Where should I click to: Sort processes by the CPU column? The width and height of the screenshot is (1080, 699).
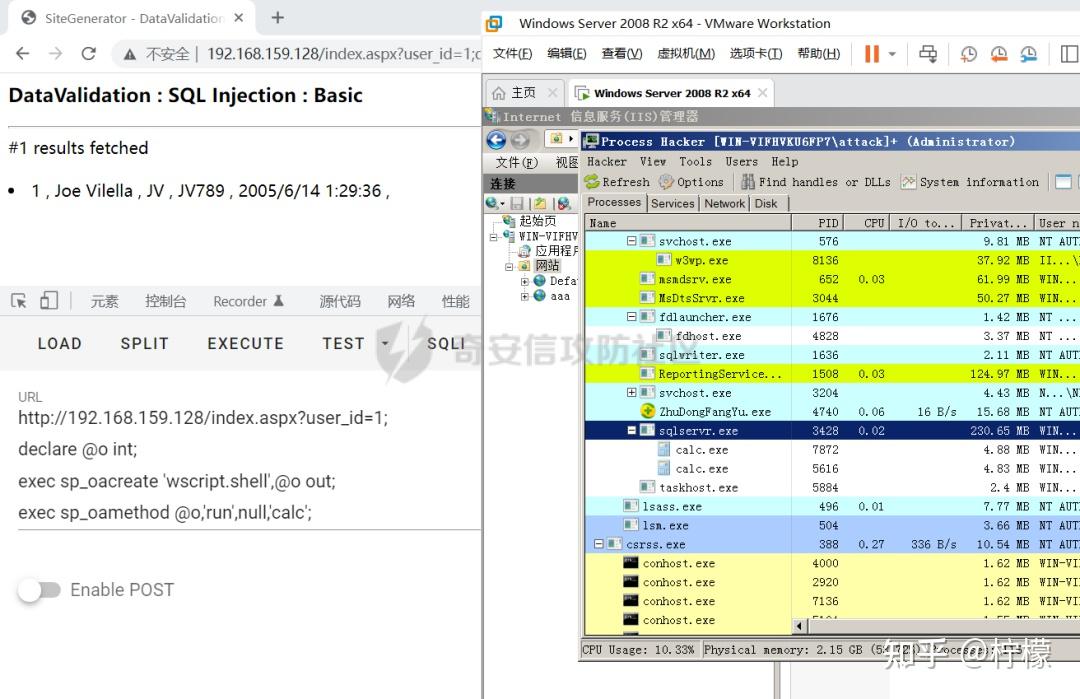pos(866,222)
